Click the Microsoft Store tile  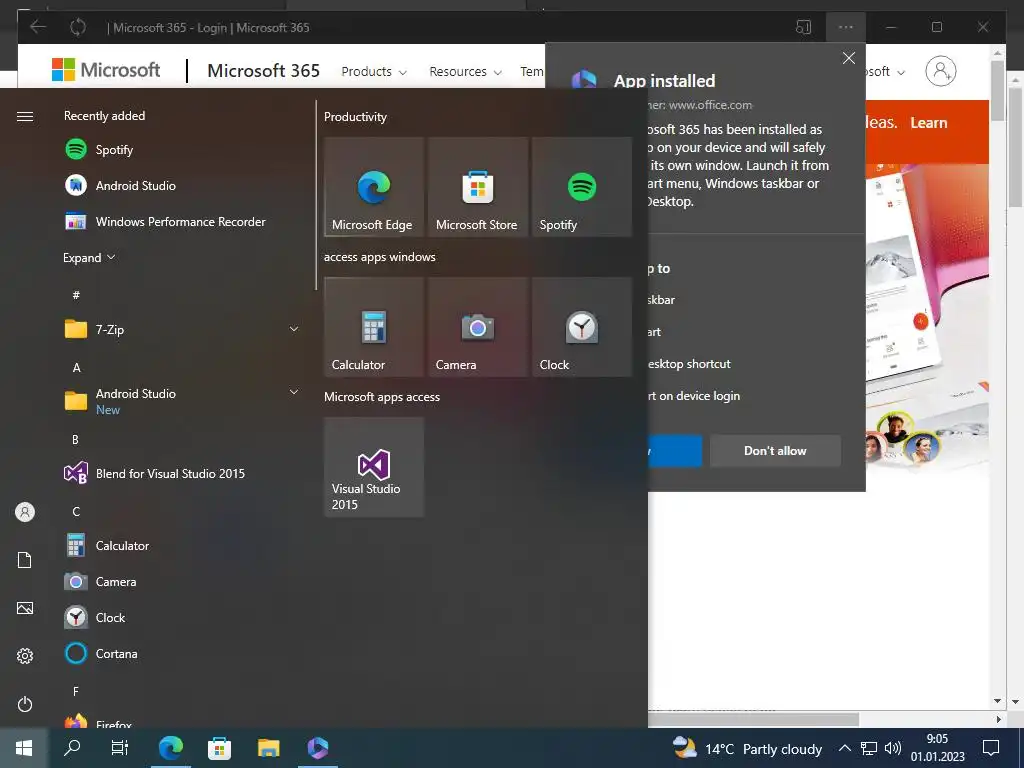coord(477,187)
